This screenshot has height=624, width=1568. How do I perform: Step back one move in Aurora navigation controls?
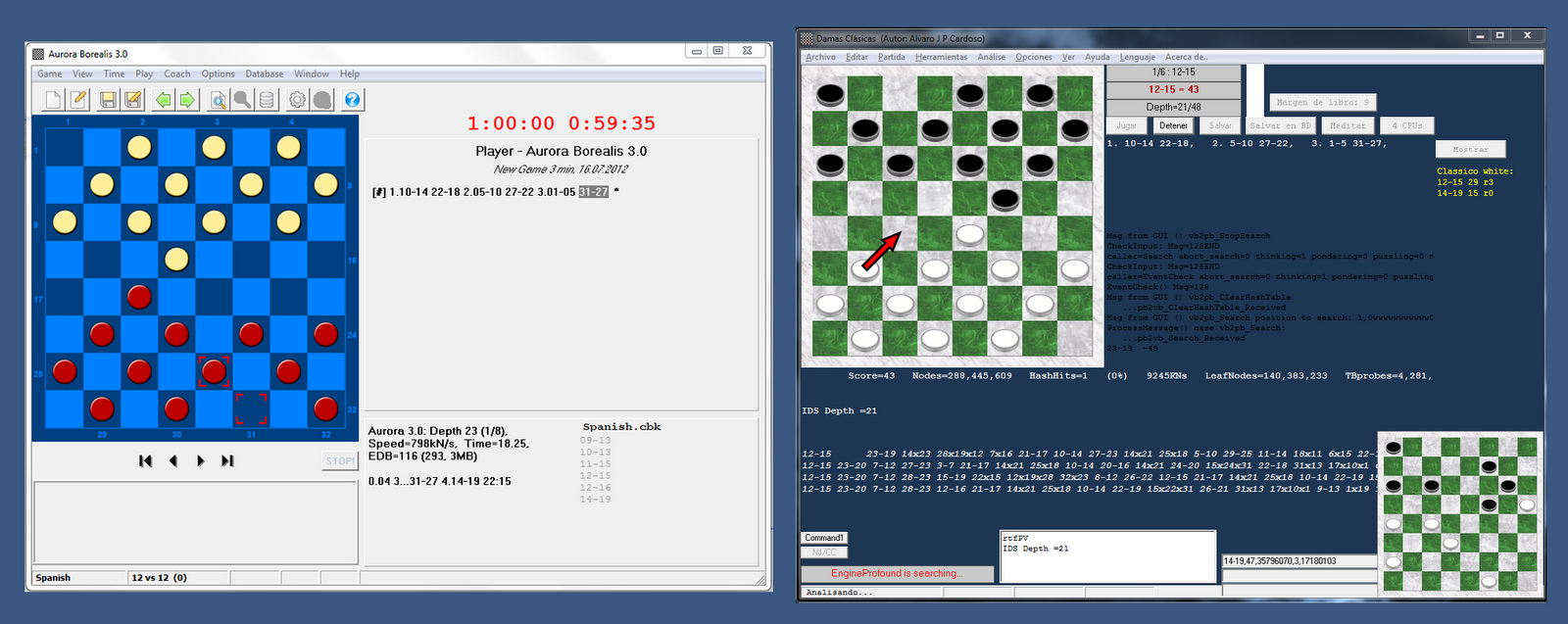click(173, 460)
